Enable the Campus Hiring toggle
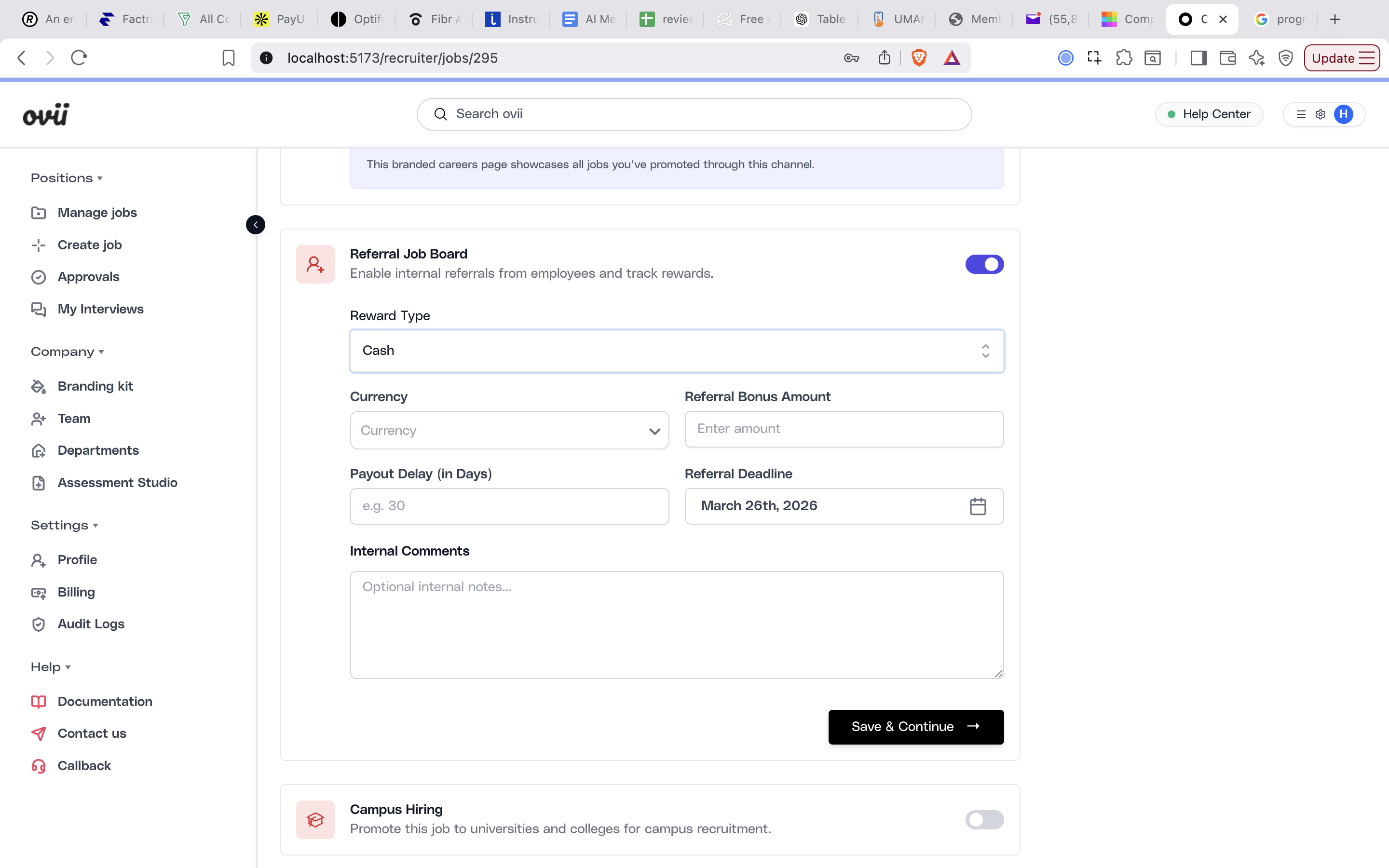The width and height of the screenshot is (1389, 868). tap(984, 819)
